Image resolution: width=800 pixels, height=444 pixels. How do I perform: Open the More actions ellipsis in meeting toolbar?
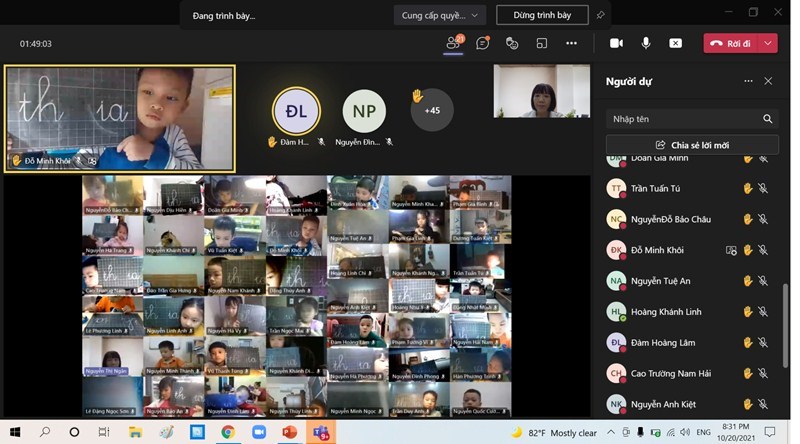point(571,43)
